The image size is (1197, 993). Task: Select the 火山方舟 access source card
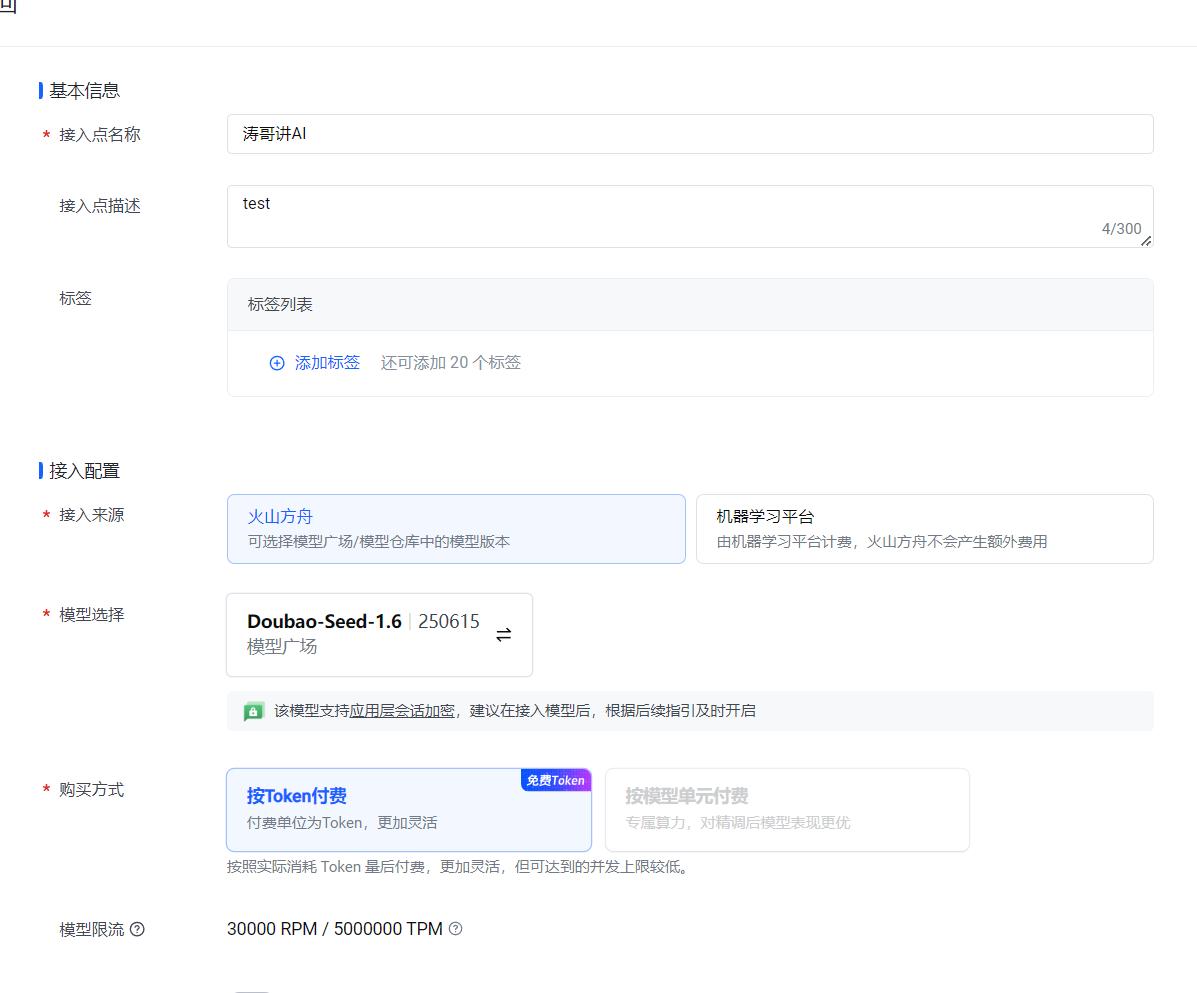coord(457,529)
